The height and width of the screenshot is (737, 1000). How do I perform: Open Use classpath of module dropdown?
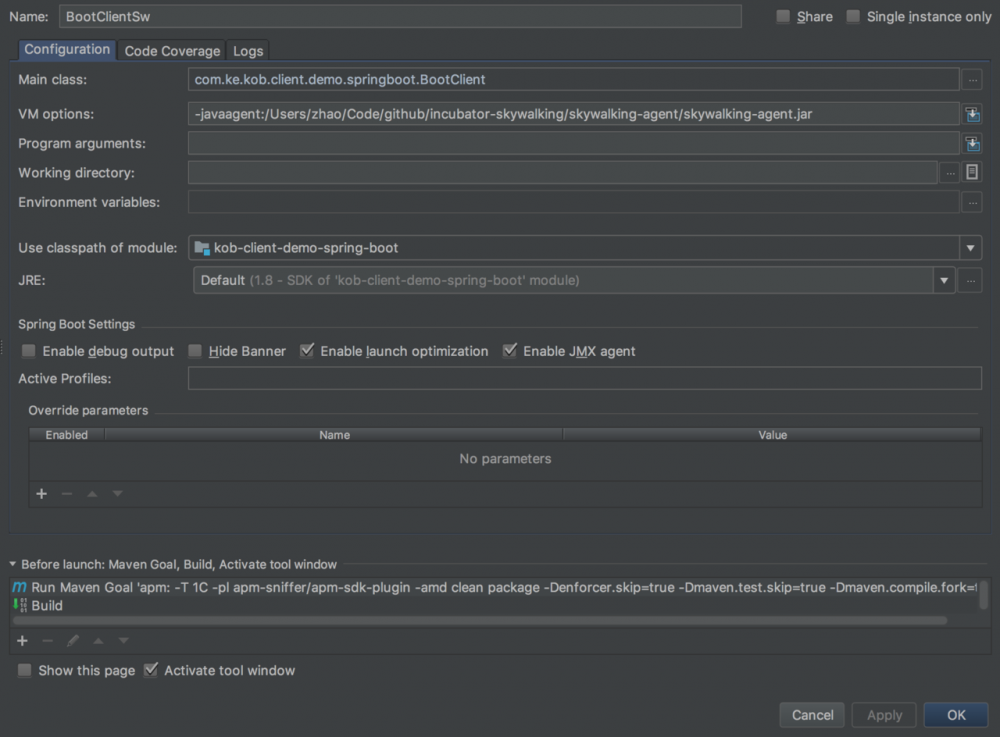[x=970, y=249]
